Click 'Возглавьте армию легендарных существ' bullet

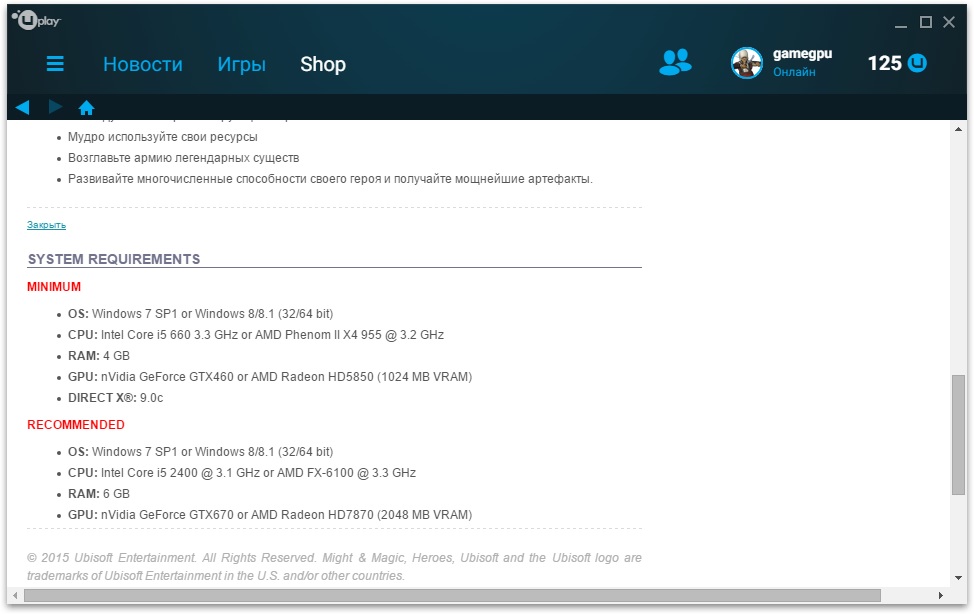tap(183, 158)
